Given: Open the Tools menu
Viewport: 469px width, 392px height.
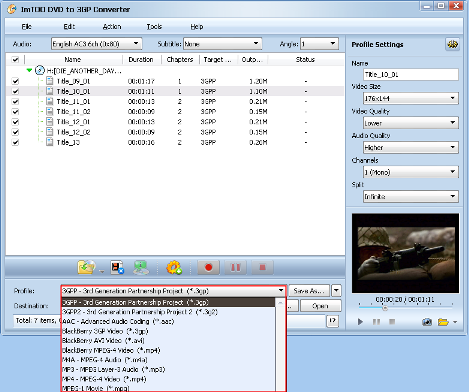Looking at the screenshot, I should click(x=154, y=26).
